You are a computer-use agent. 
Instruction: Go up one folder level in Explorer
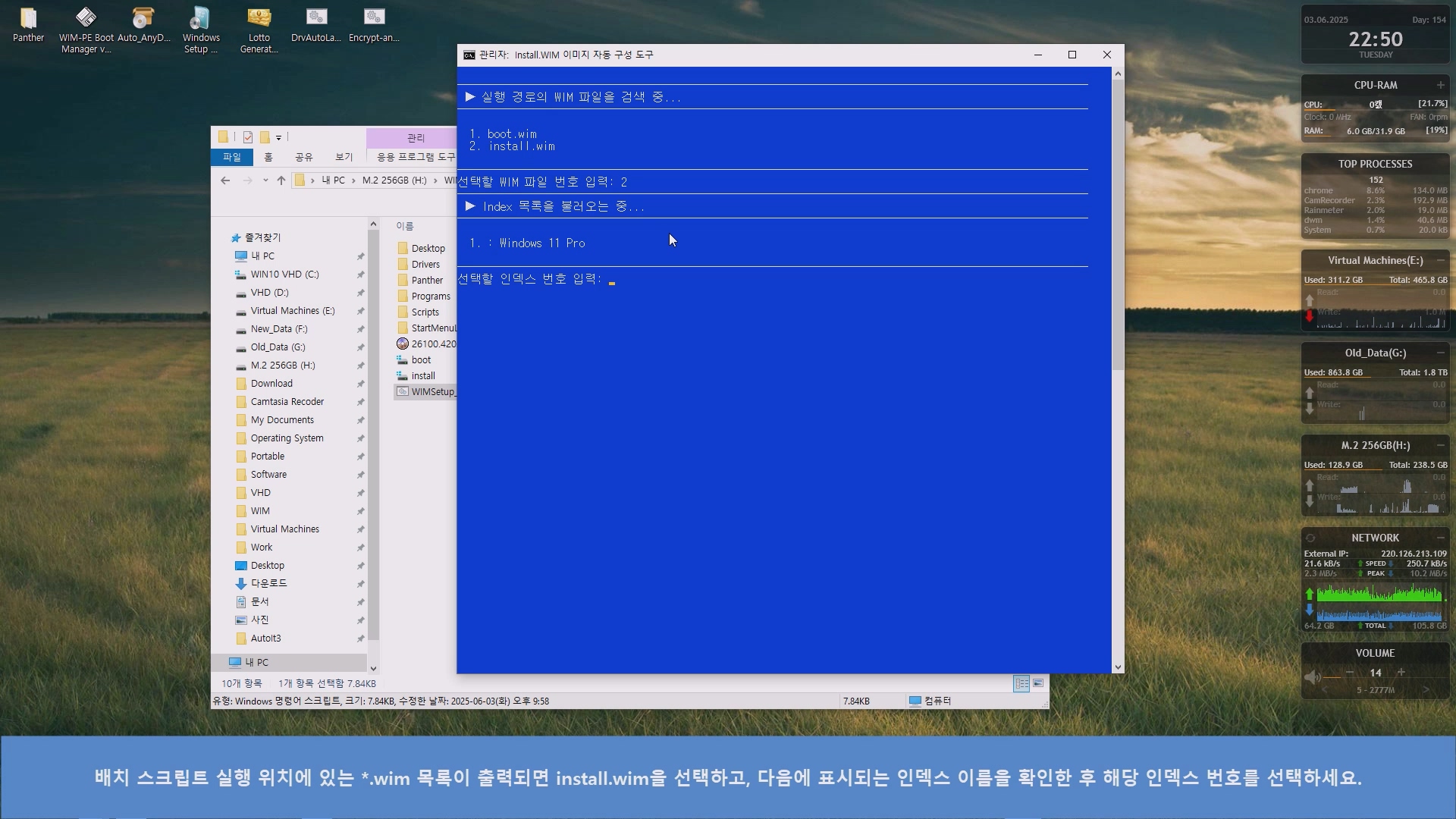[281, 180]
